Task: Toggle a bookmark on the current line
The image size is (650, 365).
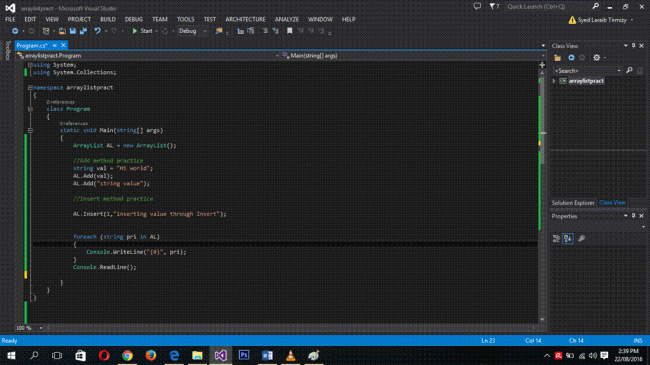Action: [290, 31]
